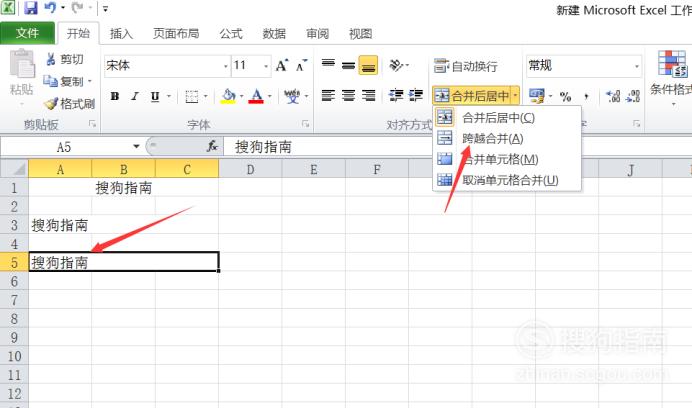Toggle Bold formatting

(115, 96)
